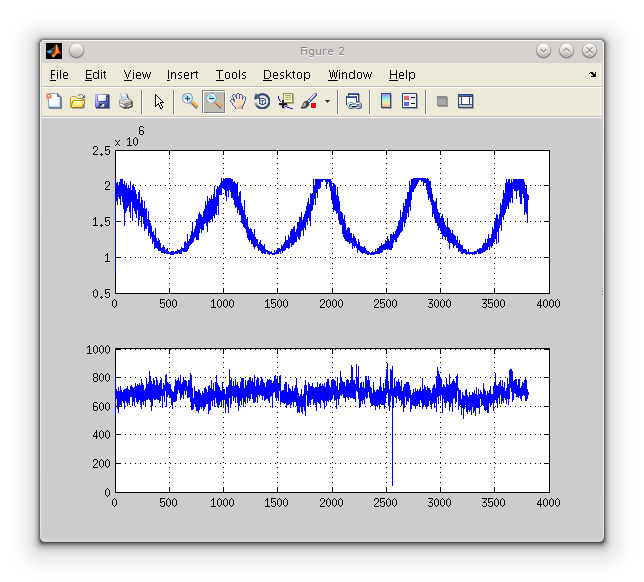The width and height of the screenshot is (644, 582).
Task: Open the Help menu
Action: pyautogui.click(x=402, y=75)
